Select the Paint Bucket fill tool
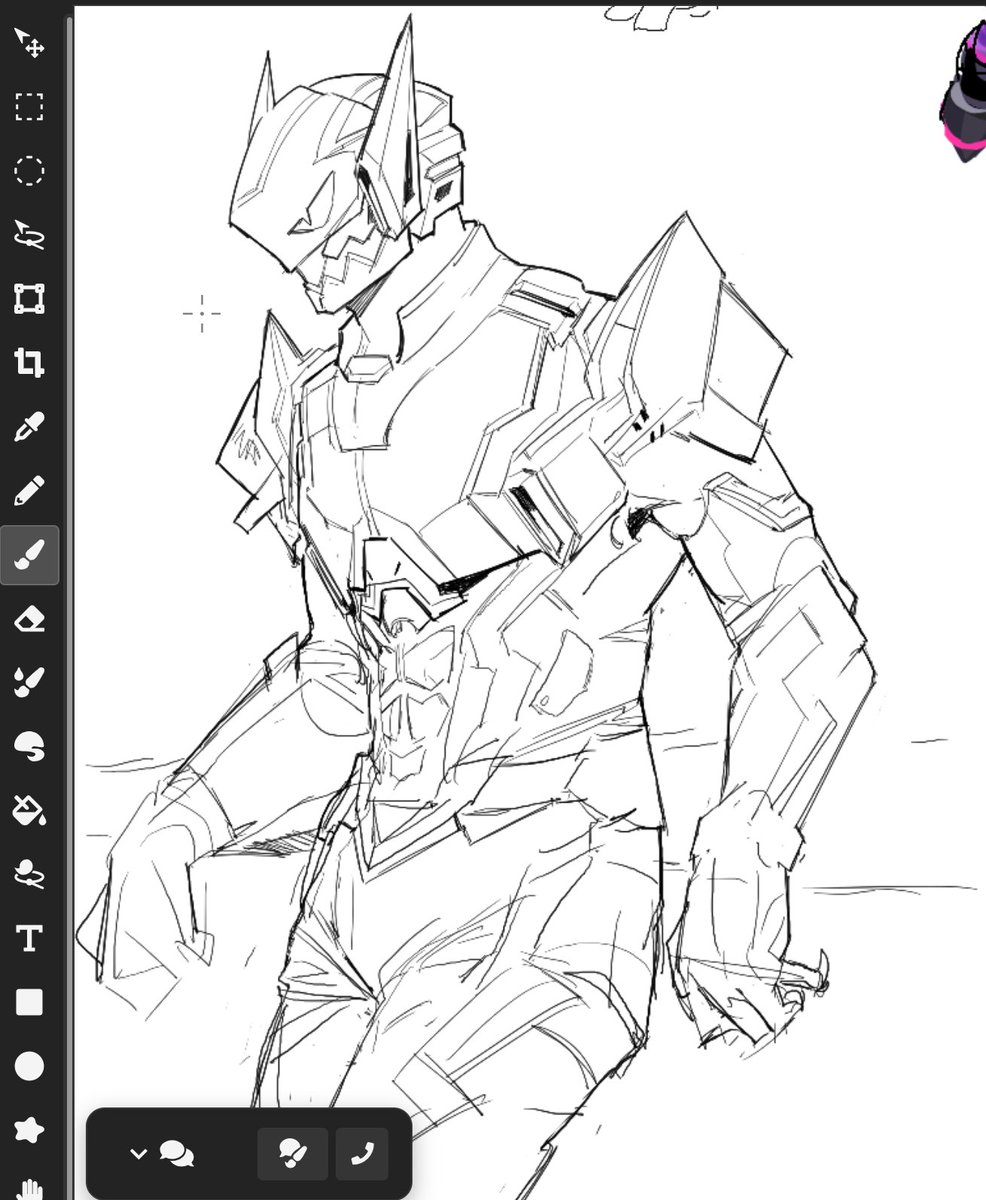This screenshot has height=1200, width=986. (29, 811)
